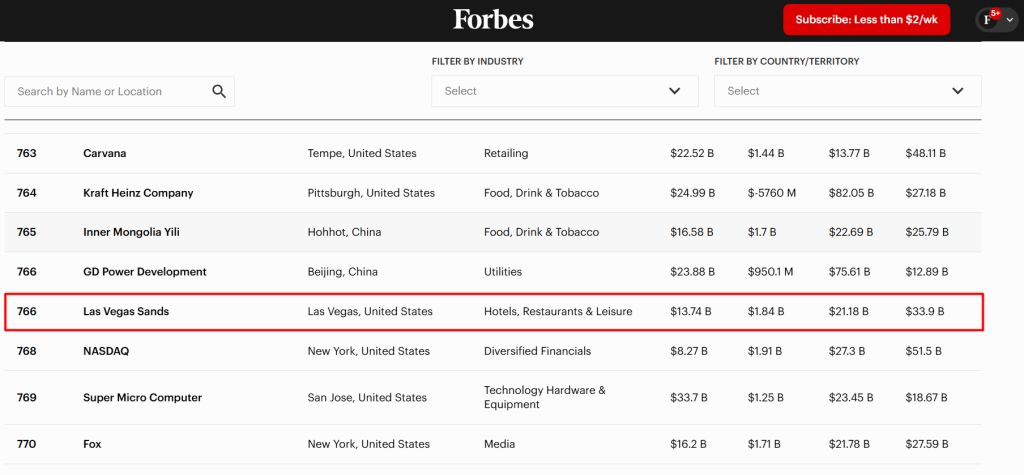This screenshot has width=1024, height=475.
Task: Click GD Power $12.89 B value
Action: tap(927, 272)
